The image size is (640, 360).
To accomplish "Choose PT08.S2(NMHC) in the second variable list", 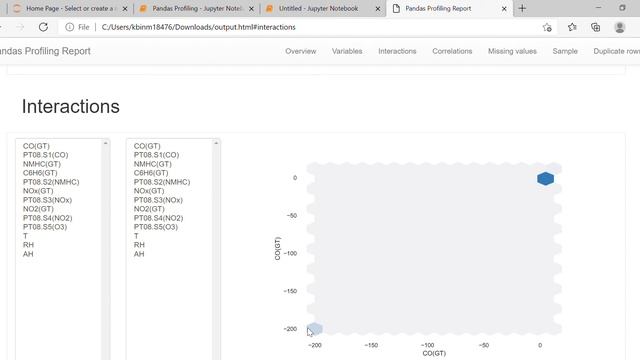I will pyautogui.click(x=162, y=182).
